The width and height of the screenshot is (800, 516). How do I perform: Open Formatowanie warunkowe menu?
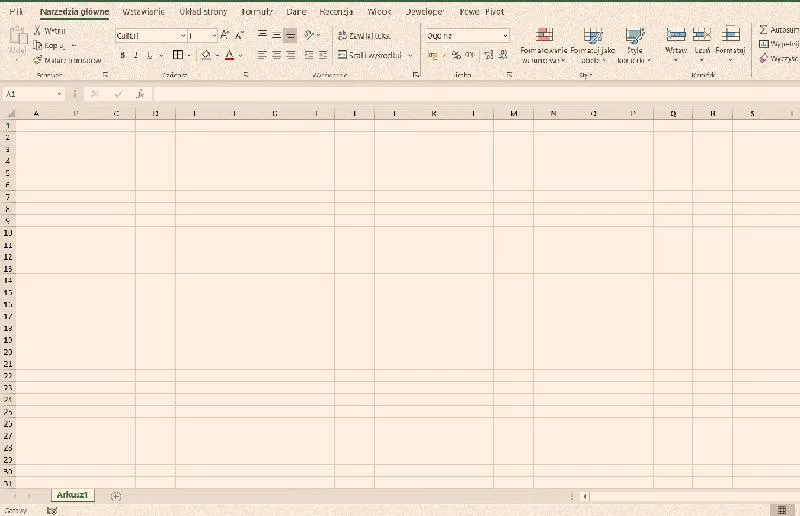pos(544,45)
